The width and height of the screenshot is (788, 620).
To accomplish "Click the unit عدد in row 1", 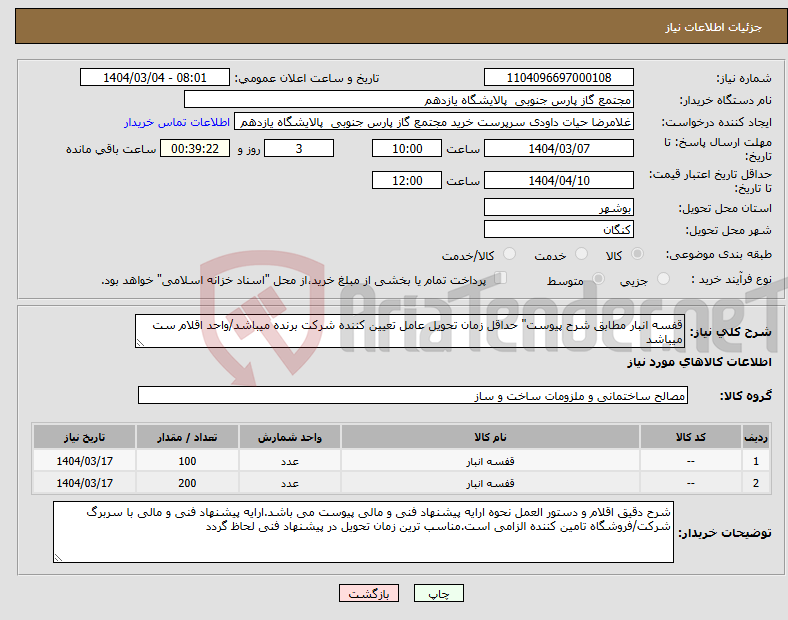I will (290, 461).
